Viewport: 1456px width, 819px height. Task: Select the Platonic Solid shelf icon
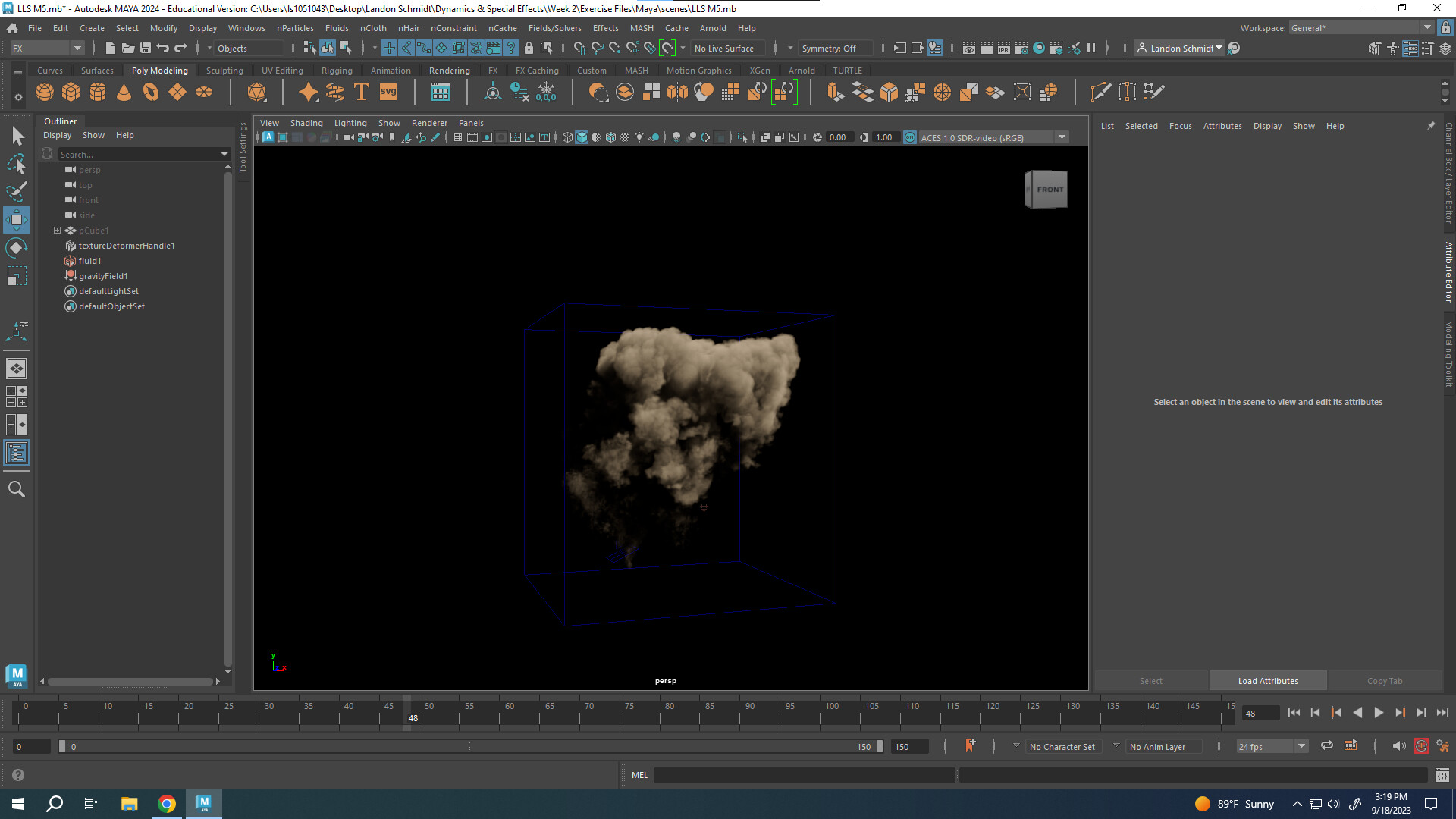pos(257,92)
